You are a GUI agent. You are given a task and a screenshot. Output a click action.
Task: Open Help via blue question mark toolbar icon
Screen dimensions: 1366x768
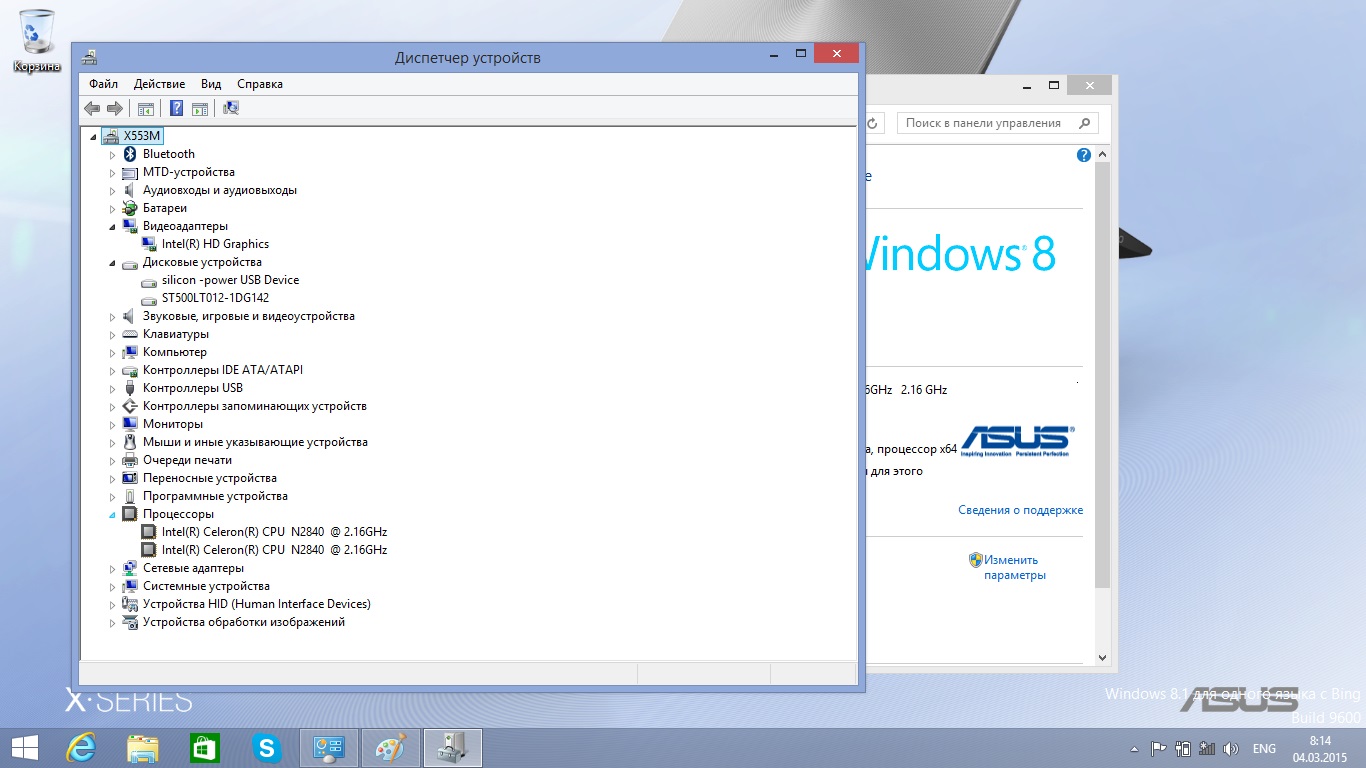[x=176, y=108]
